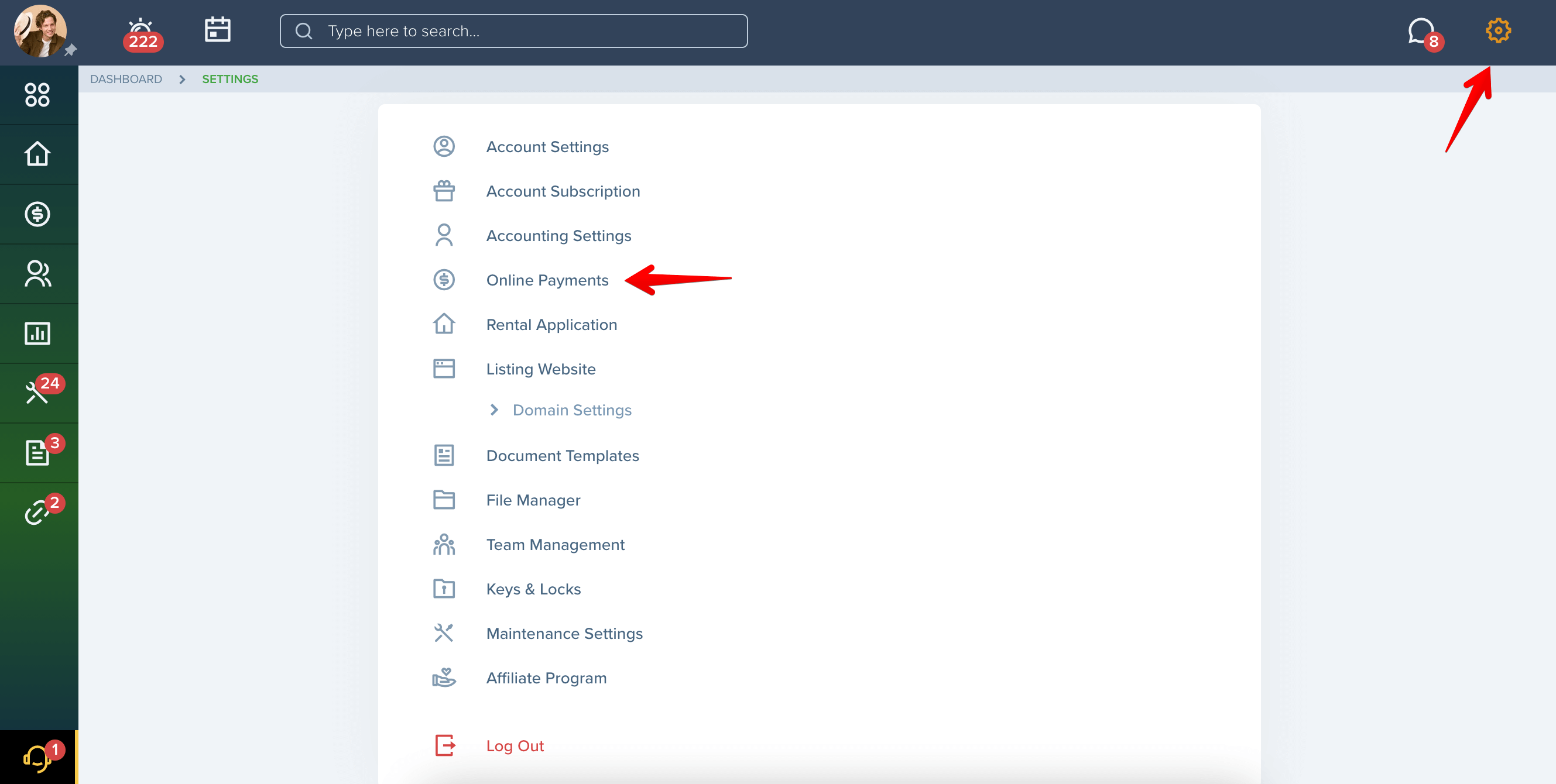Click the pin icon beside the avatar

tap(71, 50)
